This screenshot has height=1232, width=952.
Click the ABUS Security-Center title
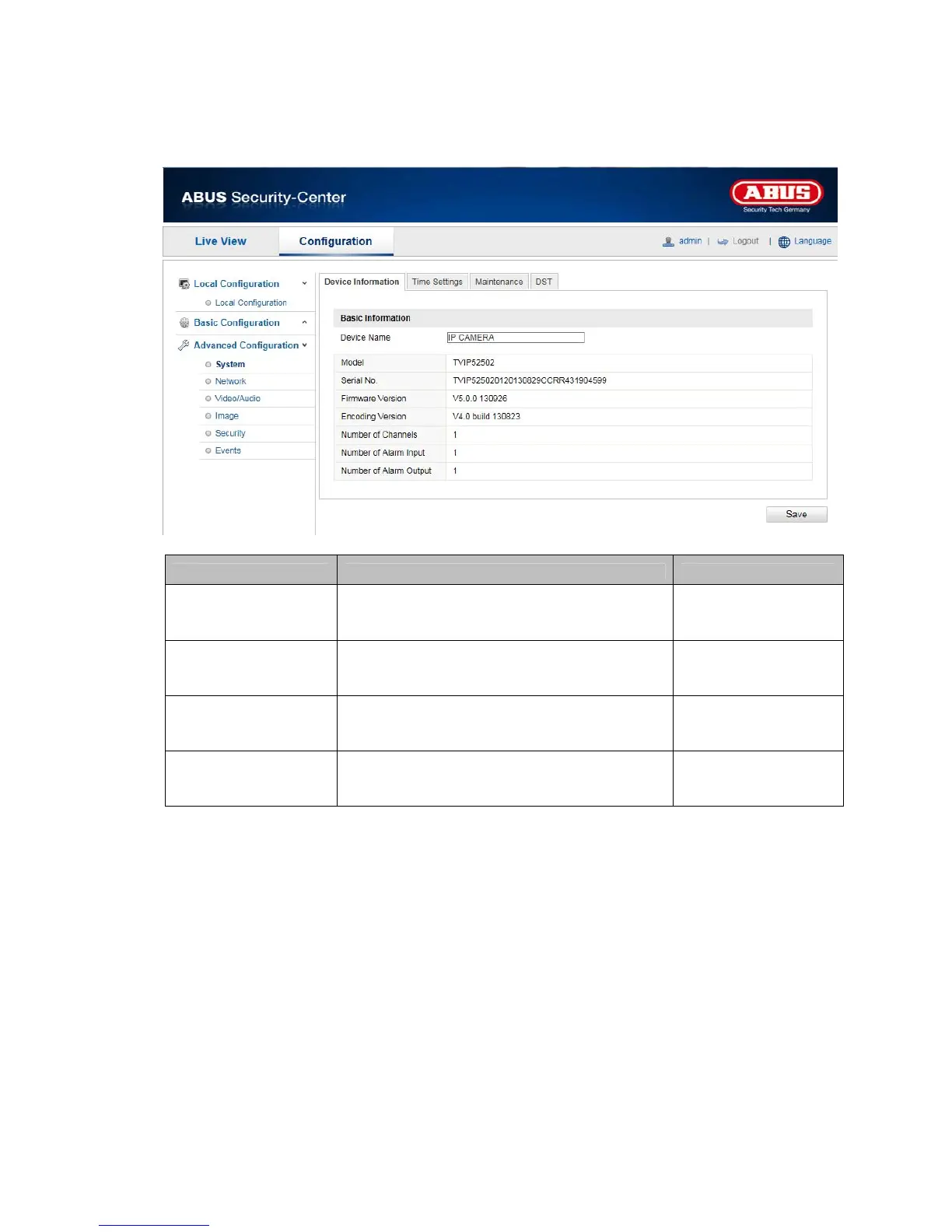tap(264, 198)
